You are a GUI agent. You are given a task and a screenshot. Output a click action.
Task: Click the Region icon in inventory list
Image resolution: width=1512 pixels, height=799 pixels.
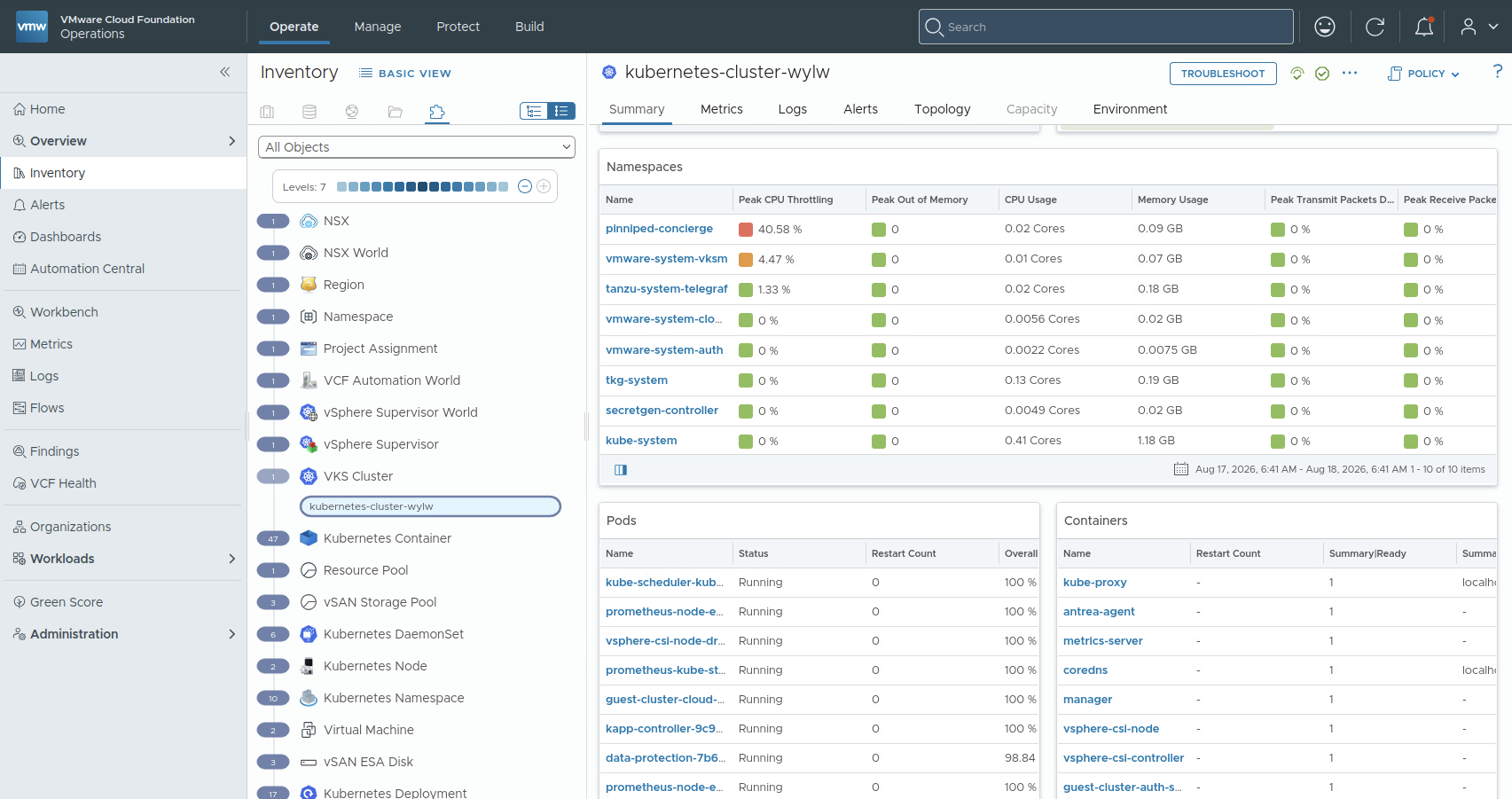click(x=309, y=285)
